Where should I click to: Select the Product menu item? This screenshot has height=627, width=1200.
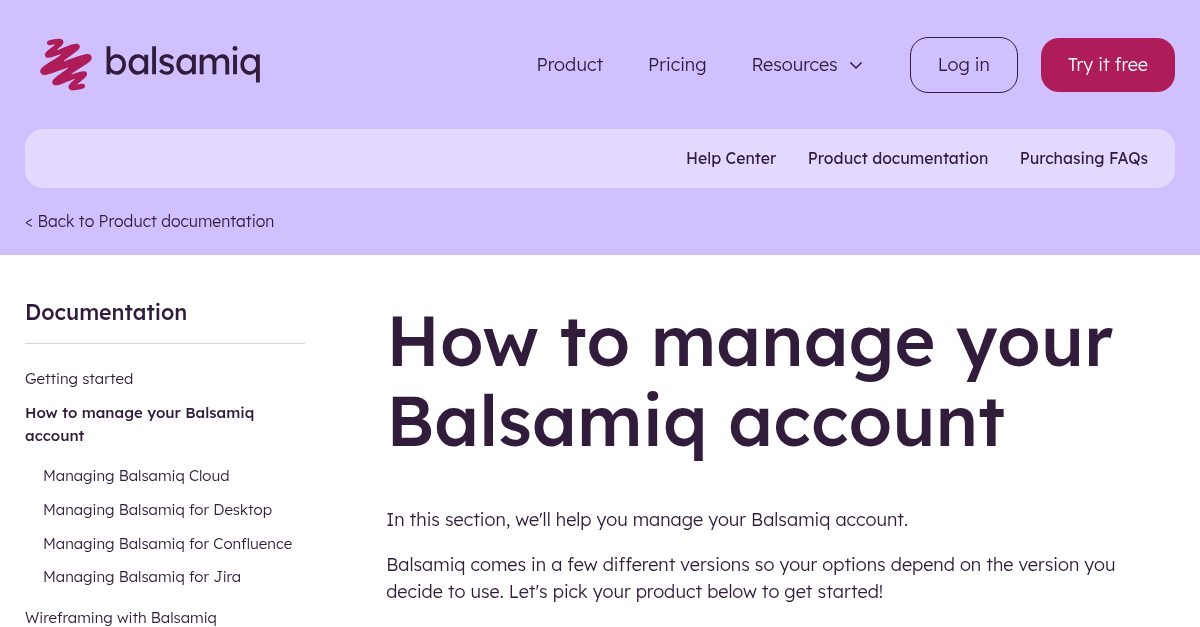click(569, 64)
